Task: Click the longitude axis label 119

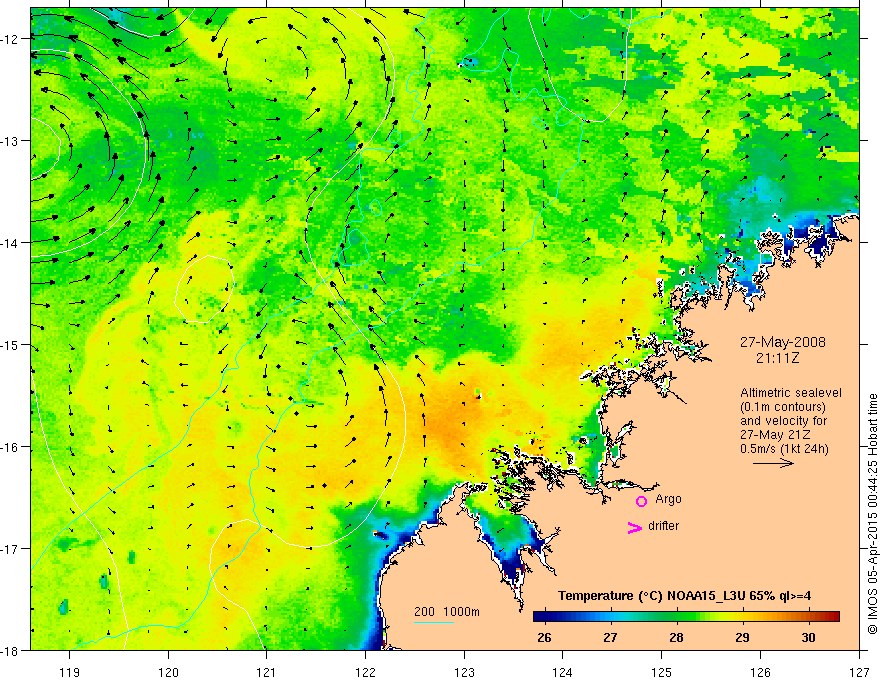Action: [69, 672]
